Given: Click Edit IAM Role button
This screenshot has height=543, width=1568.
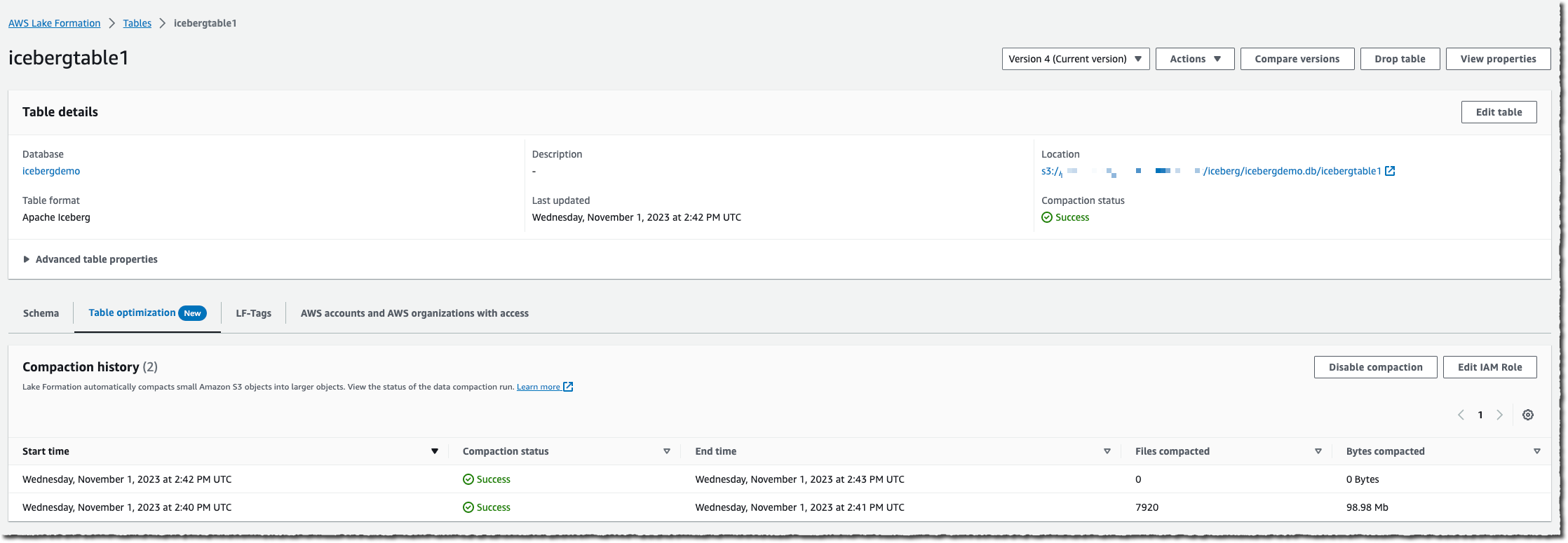Looking at the screenshot, I should [x=1489, y=367].
